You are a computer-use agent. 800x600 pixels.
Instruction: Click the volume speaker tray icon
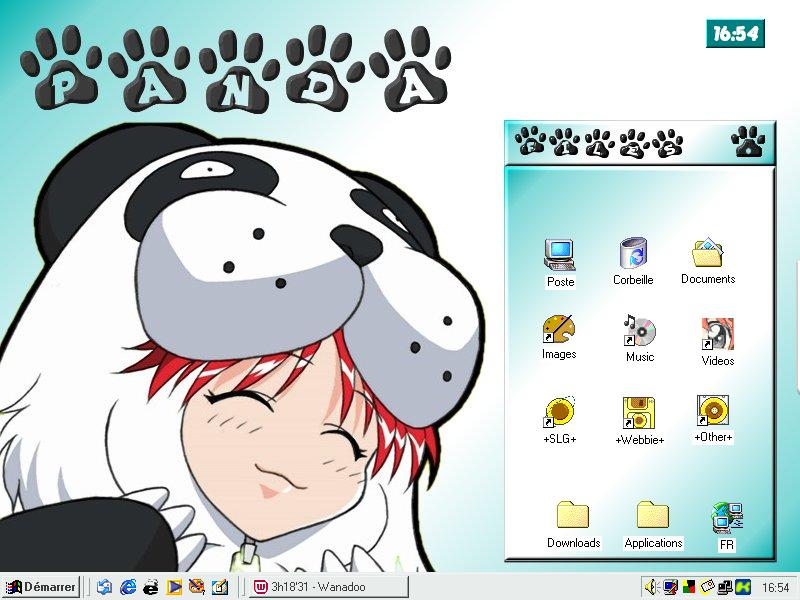(652, 587)
